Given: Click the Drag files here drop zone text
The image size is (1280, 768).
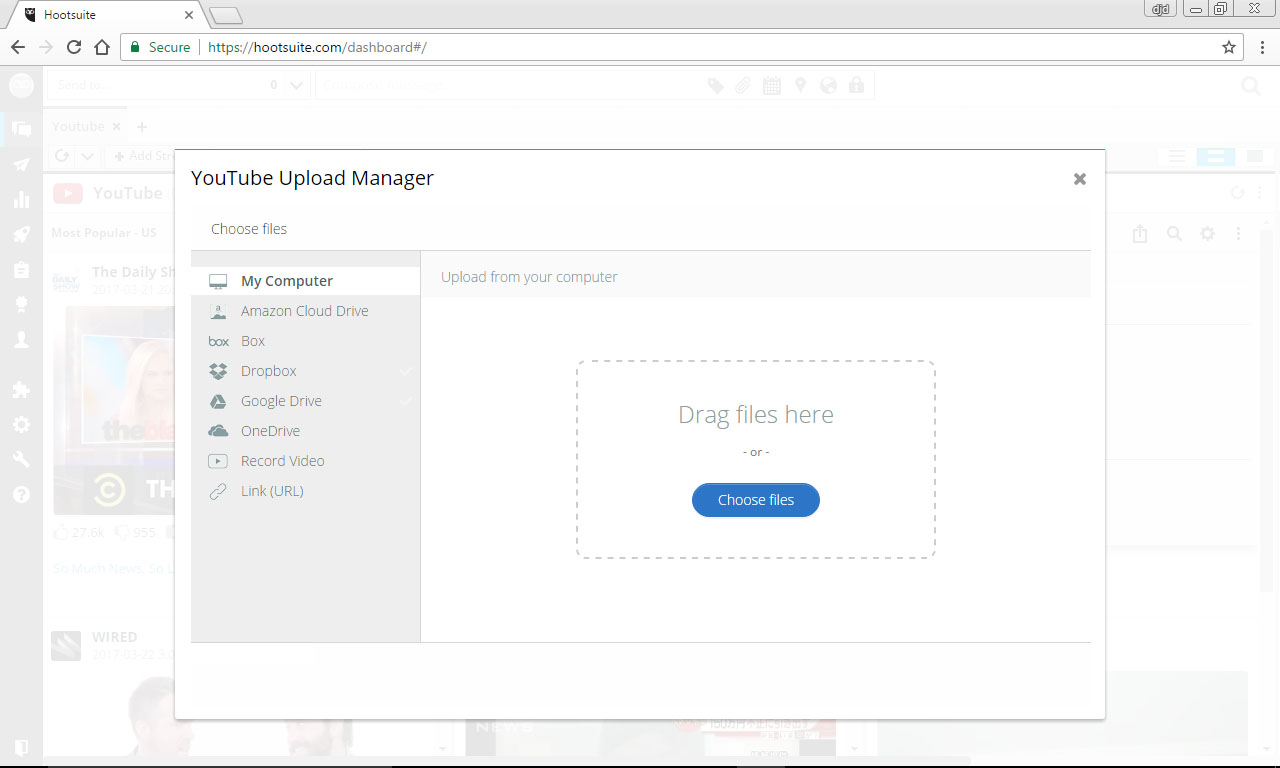Looking at the screenshot, I should (x=756, y=415).
